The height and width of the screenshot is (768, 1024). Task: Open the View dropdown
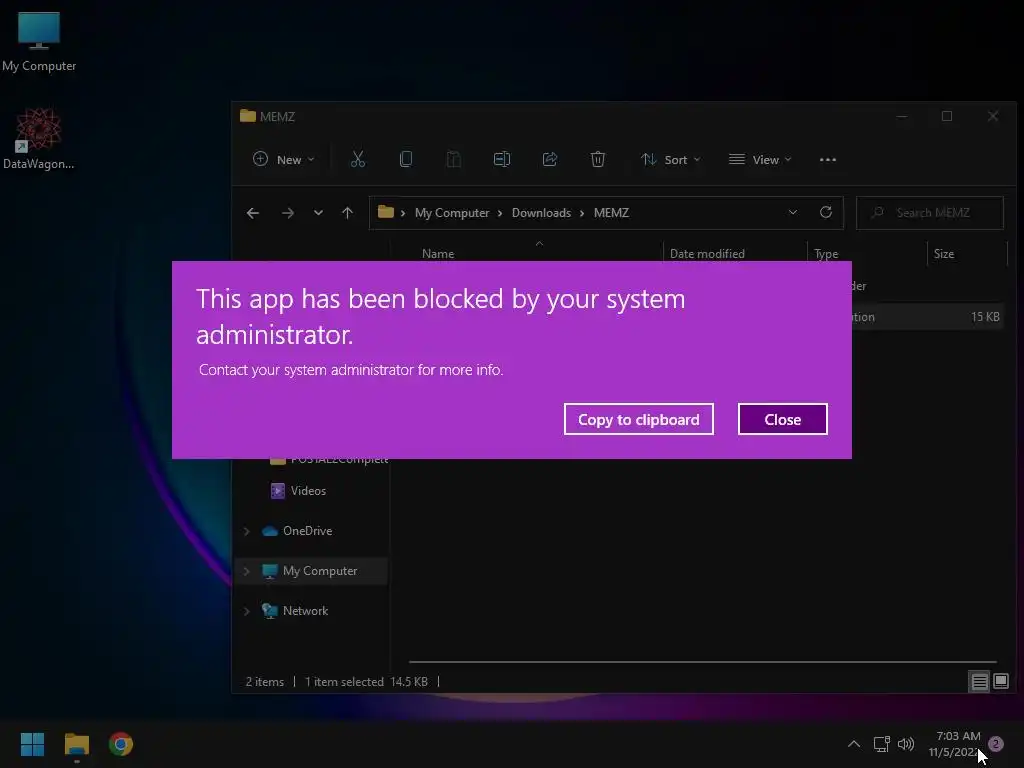click(x=760, y=159)
